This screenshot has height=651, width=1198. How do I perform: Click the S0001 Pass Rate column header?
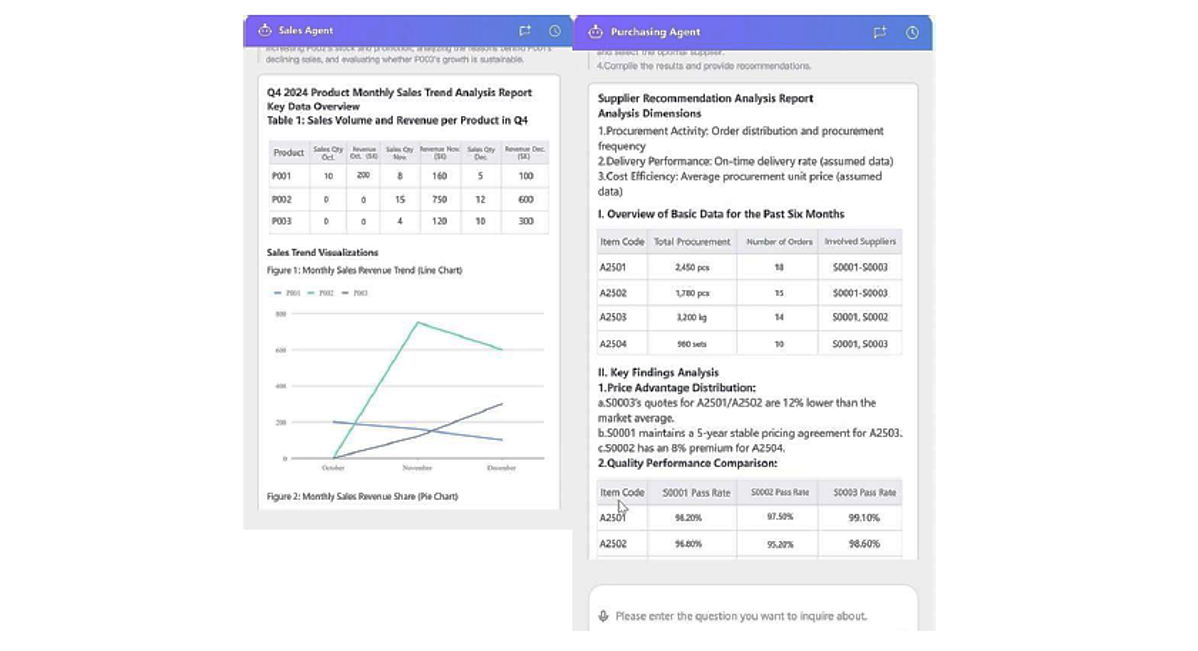coord(696,492)
